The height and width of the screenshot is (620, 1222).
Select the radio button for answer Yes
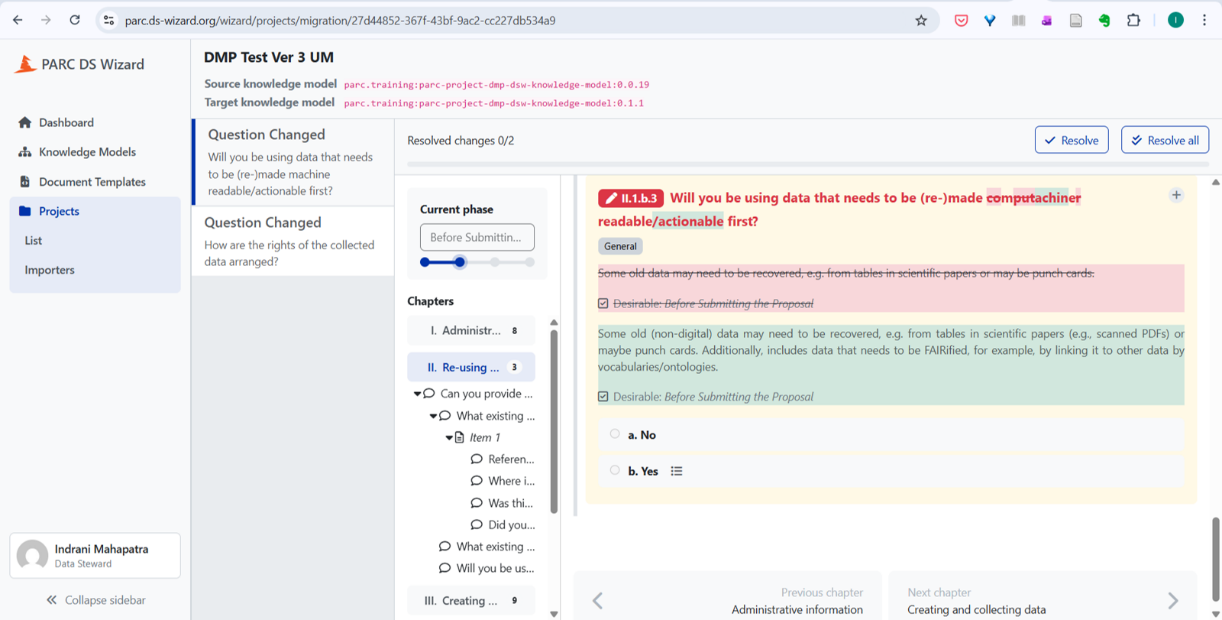point(615,470)
